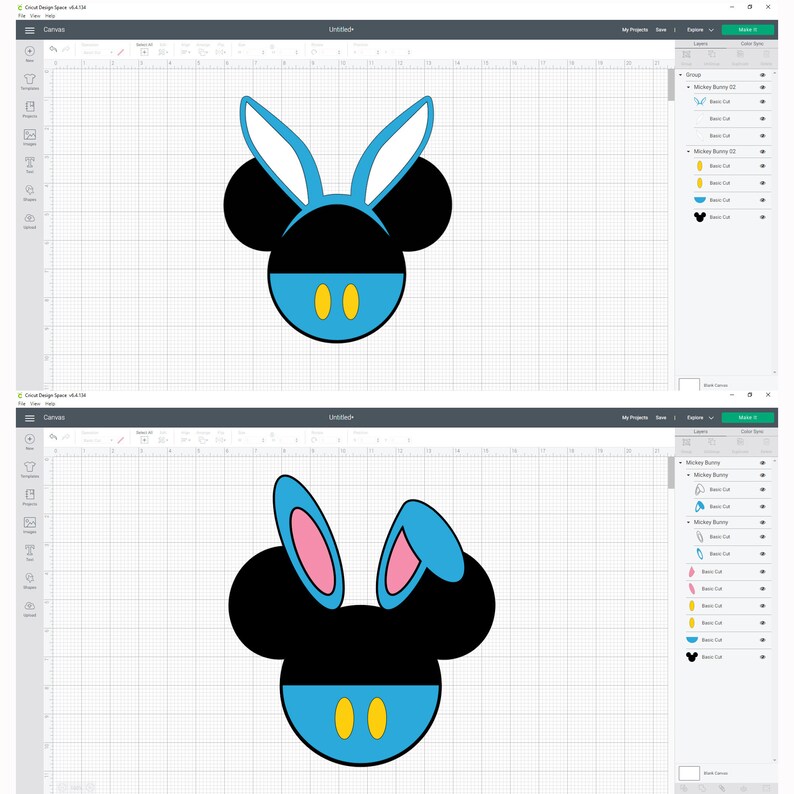Hide black Mickey head layer in lower window
794x794 pixels.
(x=763, y=657)
